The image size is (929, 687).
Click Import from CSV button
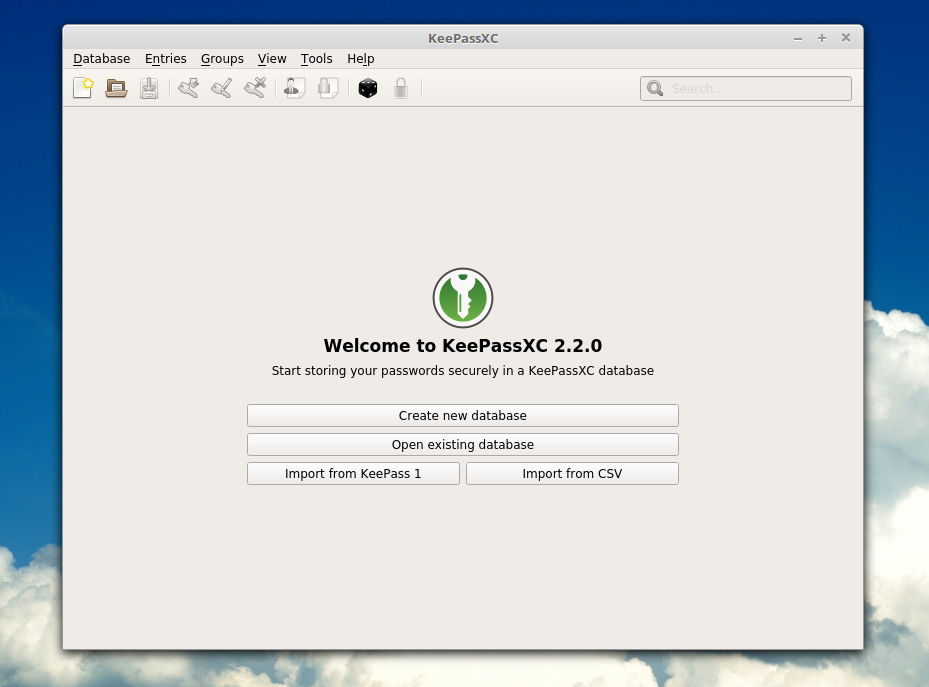(572, 474)
